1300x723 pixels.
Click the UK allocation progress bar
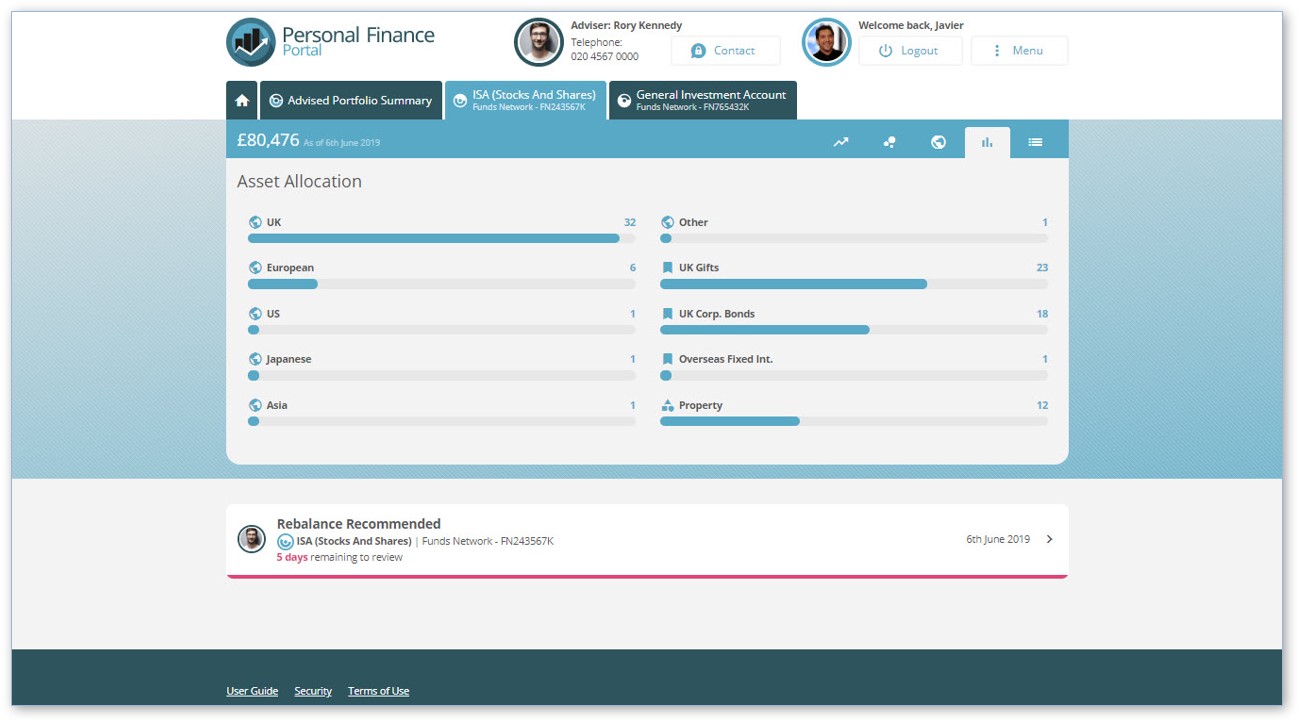click(x=441, y=238)
